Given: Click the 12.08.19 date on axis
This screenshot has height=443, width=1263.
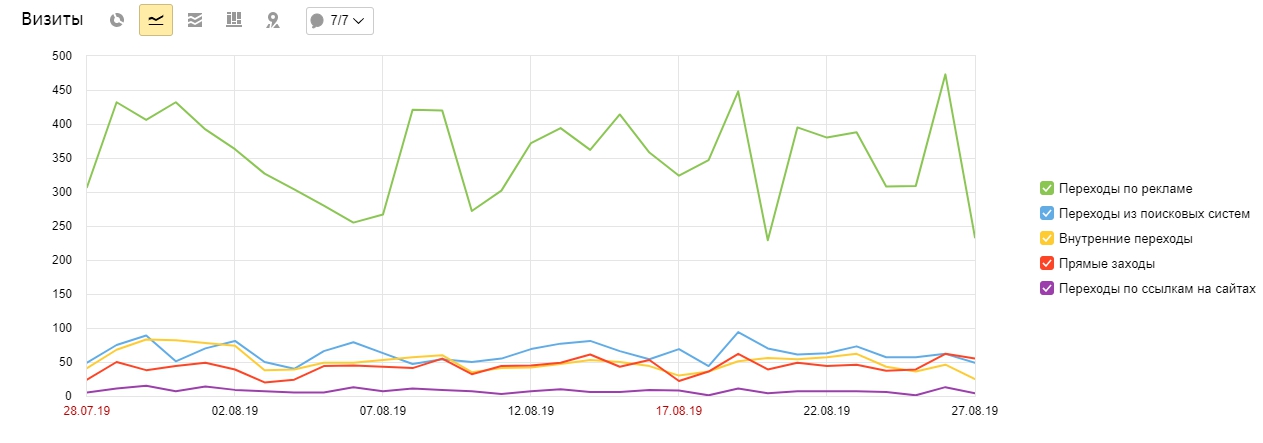Looking at the screenshot, I should click(531, 411).
